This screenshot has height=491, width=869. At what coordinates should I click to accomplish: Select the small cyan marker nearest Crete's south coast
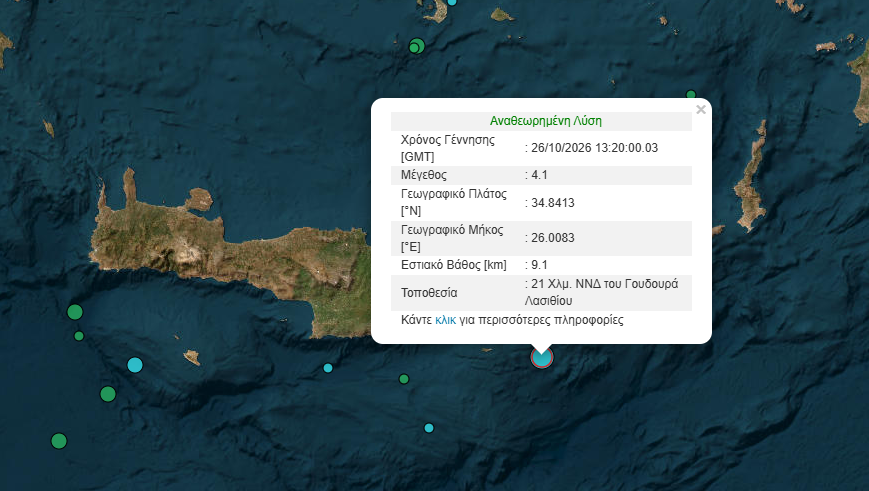click(x=328, y=368)
